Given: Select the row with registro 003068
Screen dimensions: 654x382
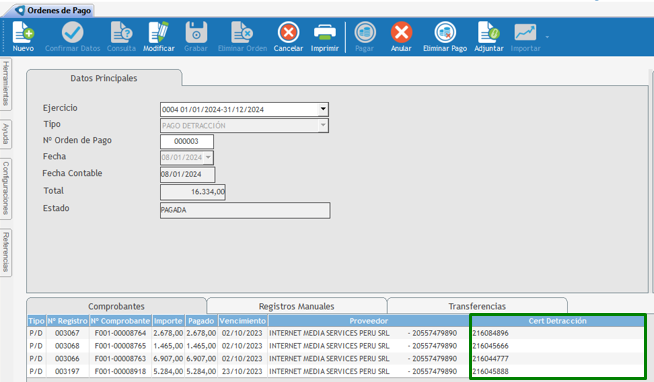Looking at the screenshot, I should pyautogui.click(x=336, y=346).
